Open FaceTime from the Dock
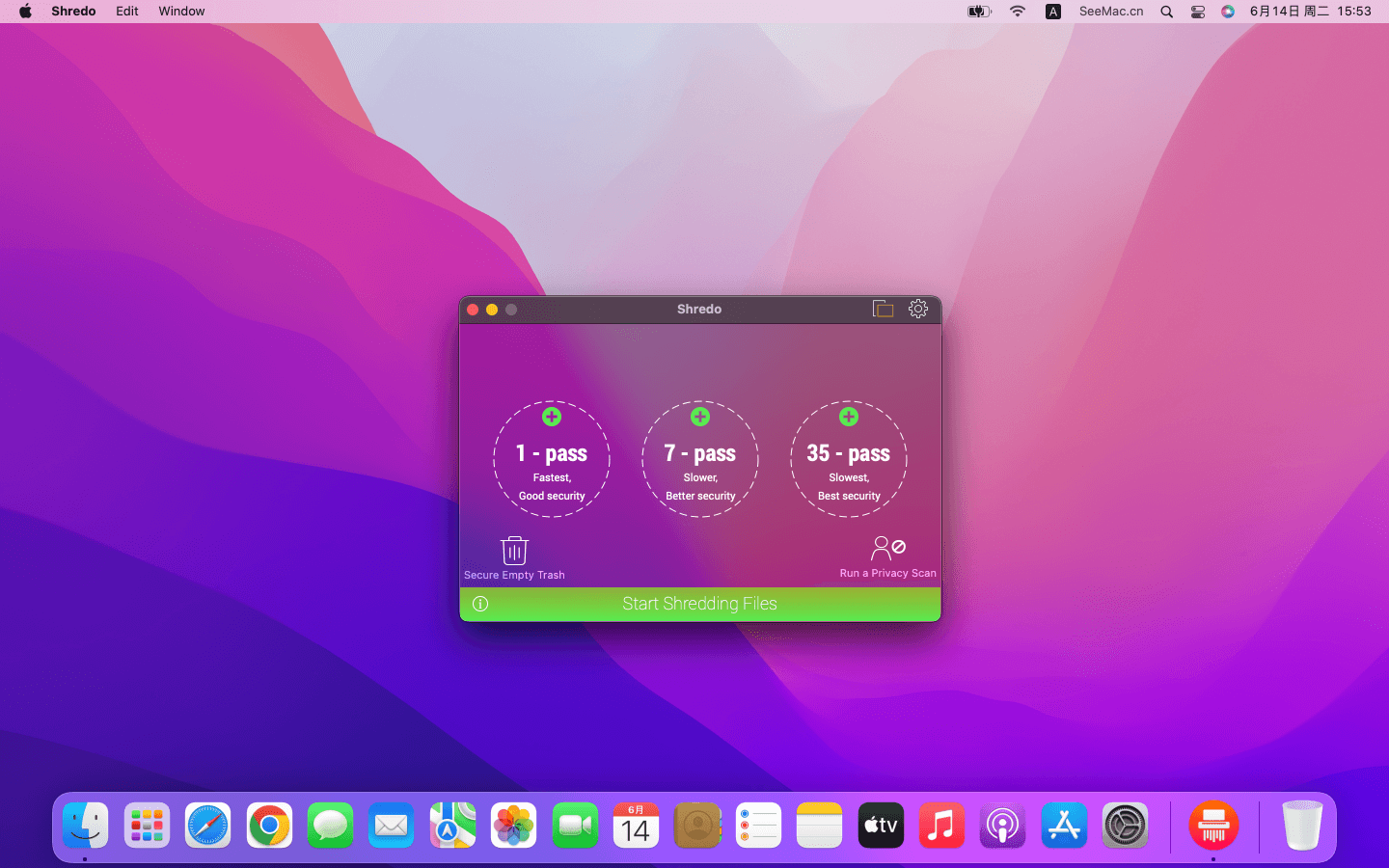The image size is (1389, 868). (575, 826)
